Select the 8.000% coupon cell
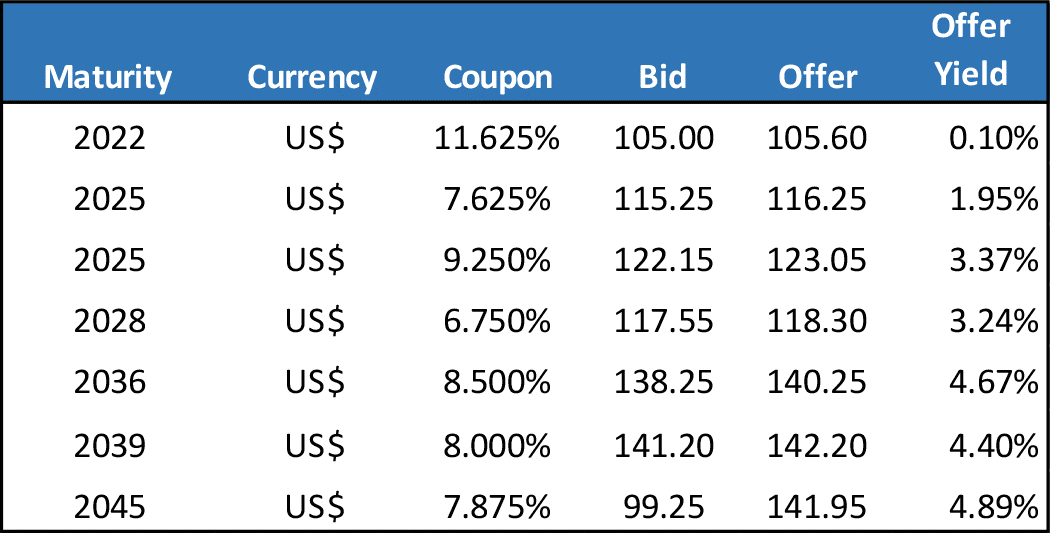1050x533 pixels. click(x=498, y=445)
